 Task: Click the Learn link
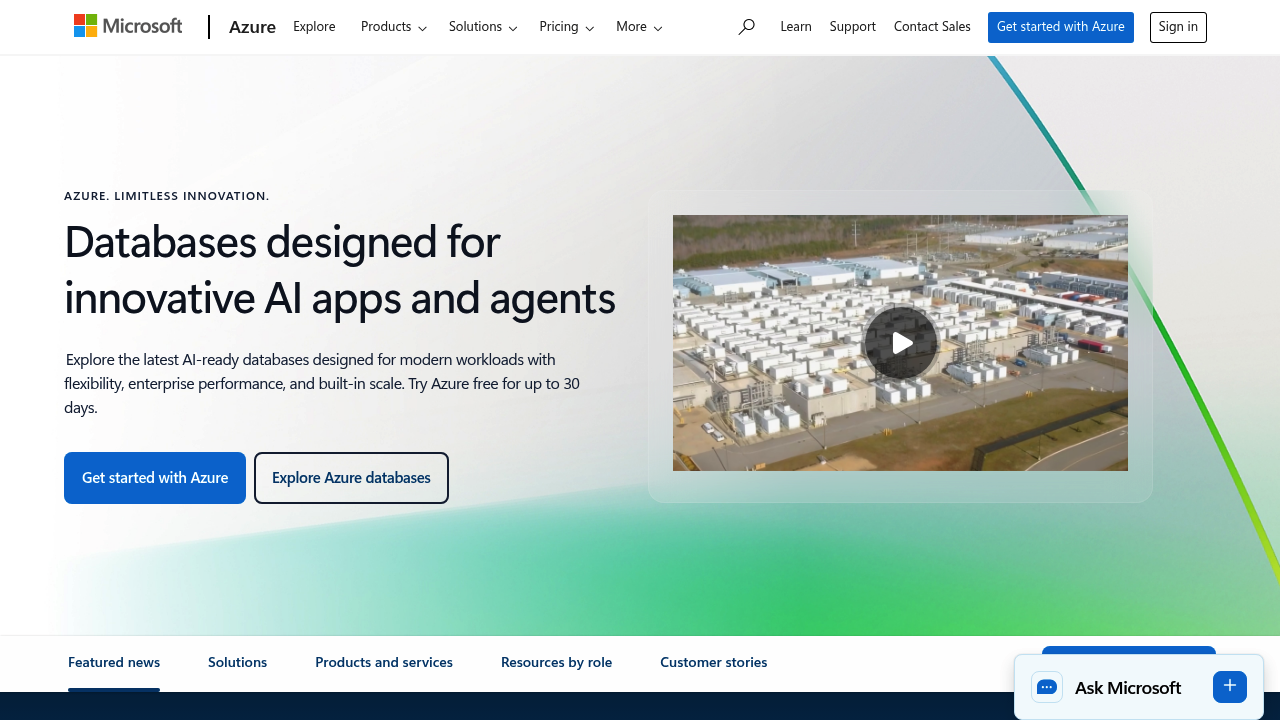[x=796, y=27]
